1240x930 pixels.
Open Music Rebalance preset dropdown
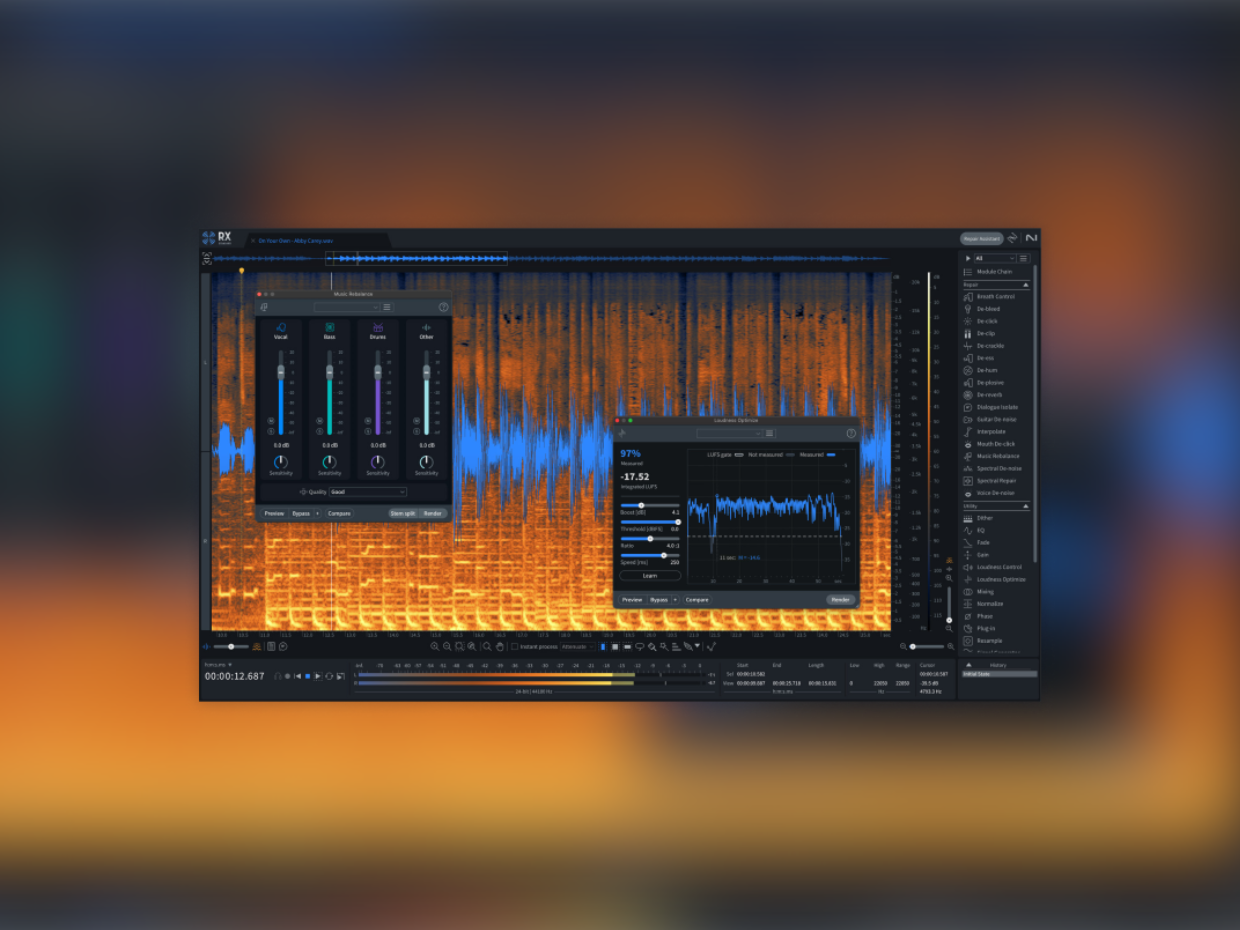(346, 307)
